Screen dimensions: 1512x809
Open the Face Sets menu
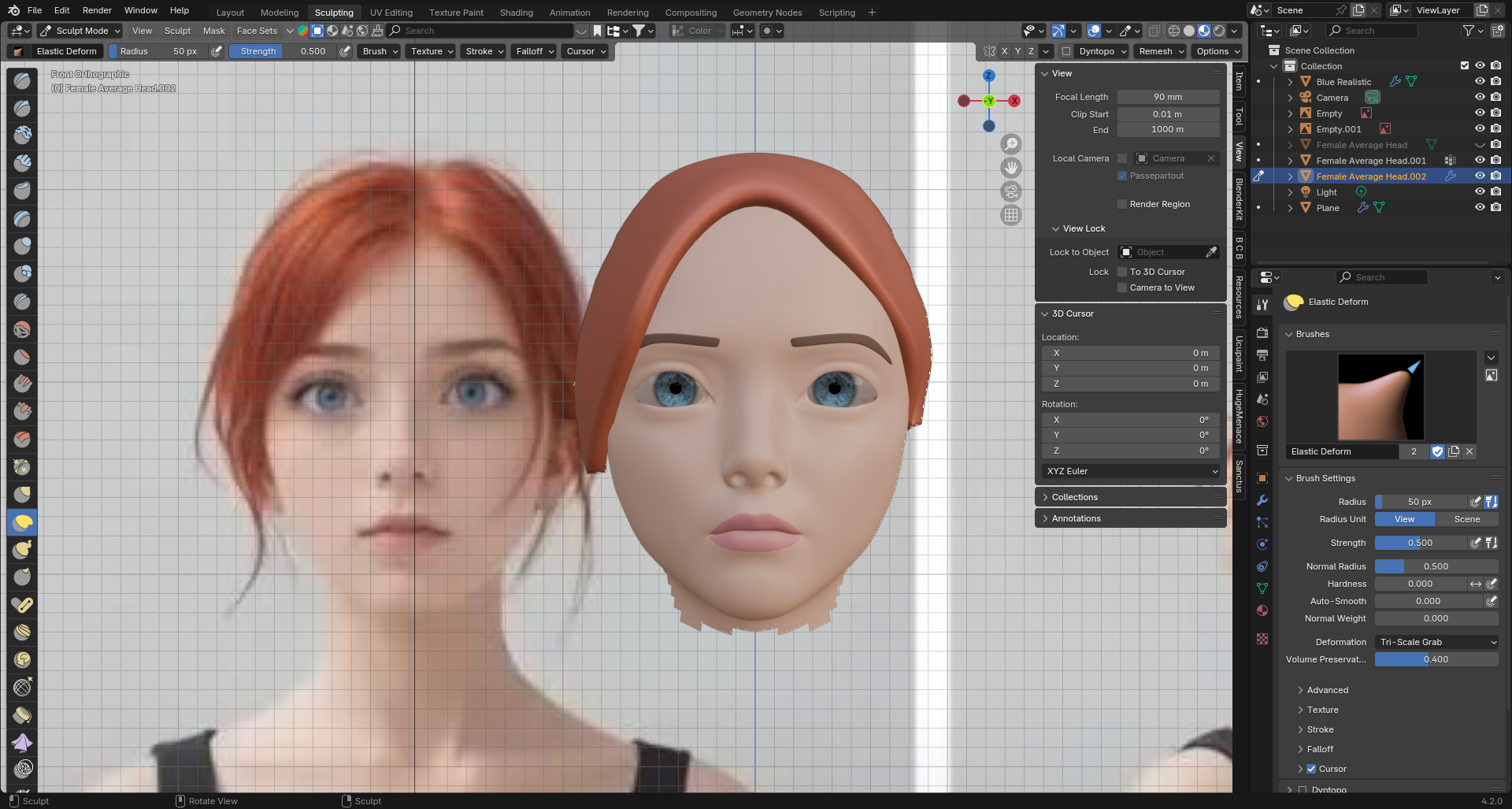point(258,31)
